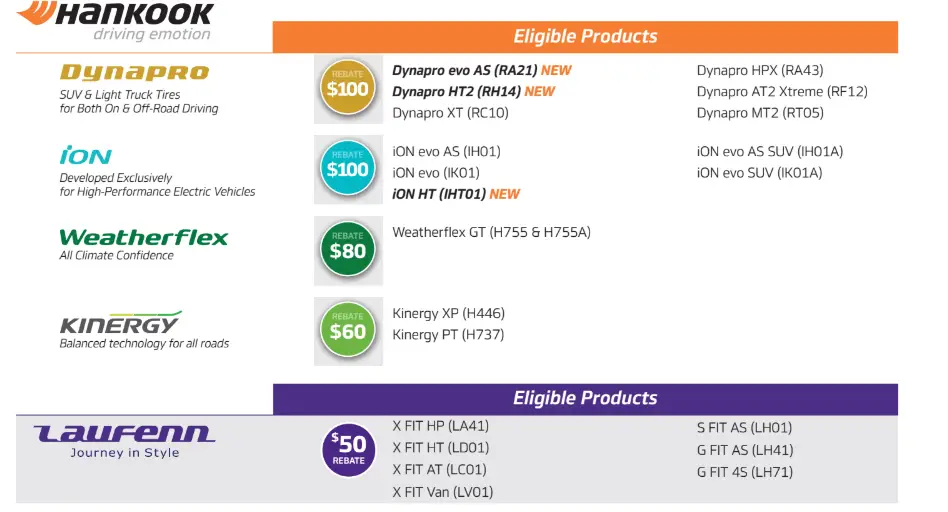Select iON HT (IHT01) NEW product
The width and height of the screenshot is (948, 512).
click(x=456, y=194)
